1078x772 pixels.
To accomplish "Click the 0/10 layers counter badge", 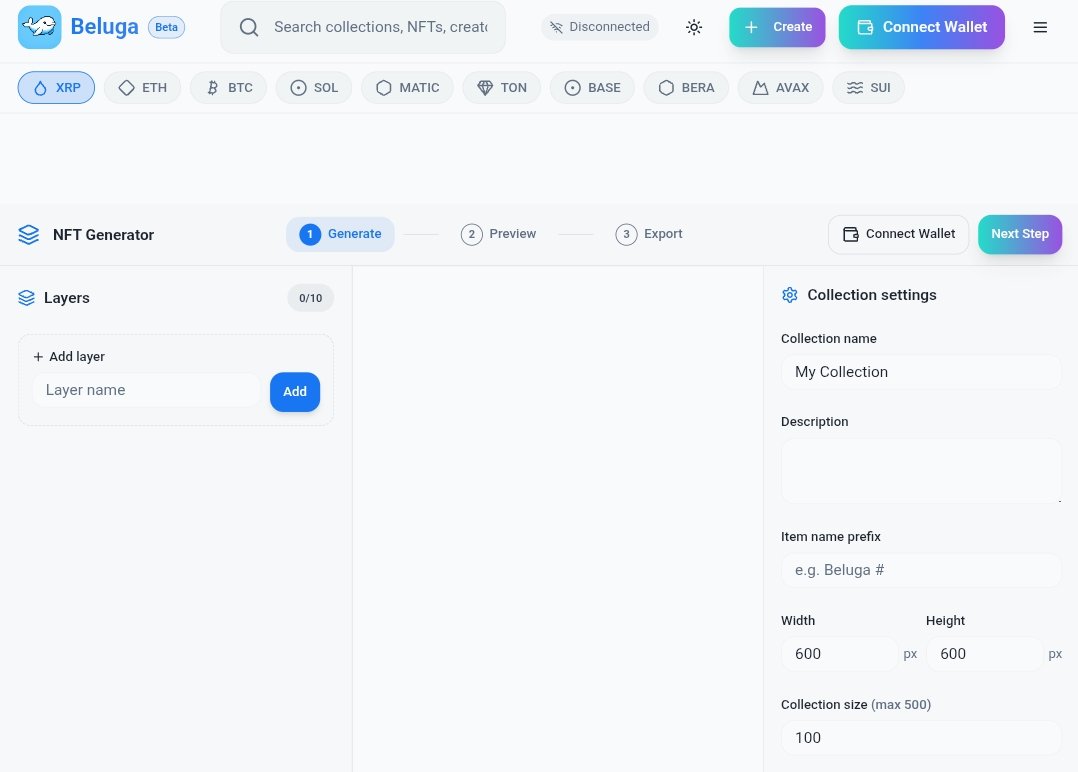I will click(310, 298).
